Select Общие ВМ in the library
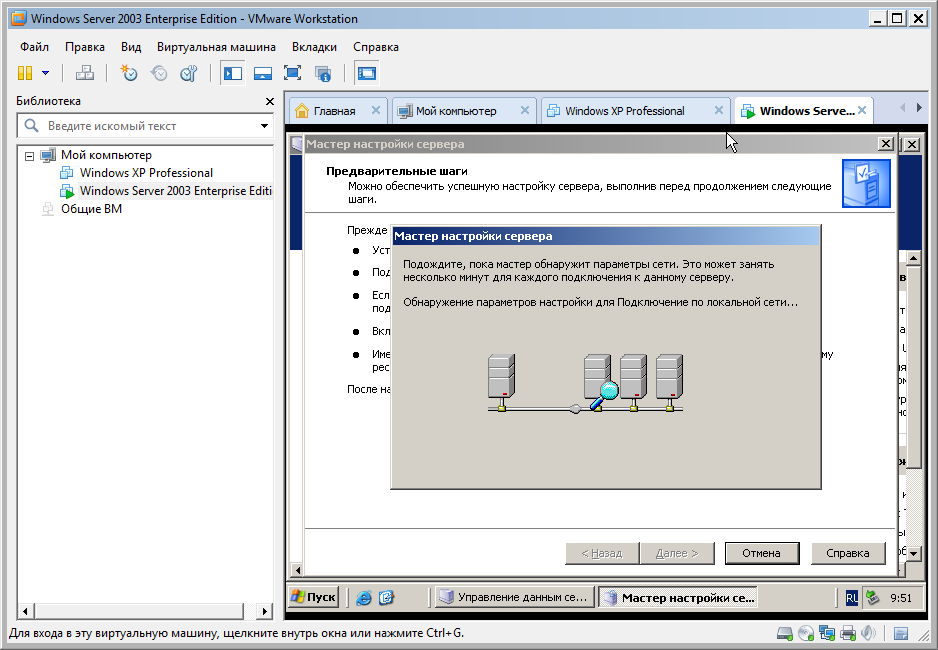This screenshot has width=938, height=650. [91, 209]
